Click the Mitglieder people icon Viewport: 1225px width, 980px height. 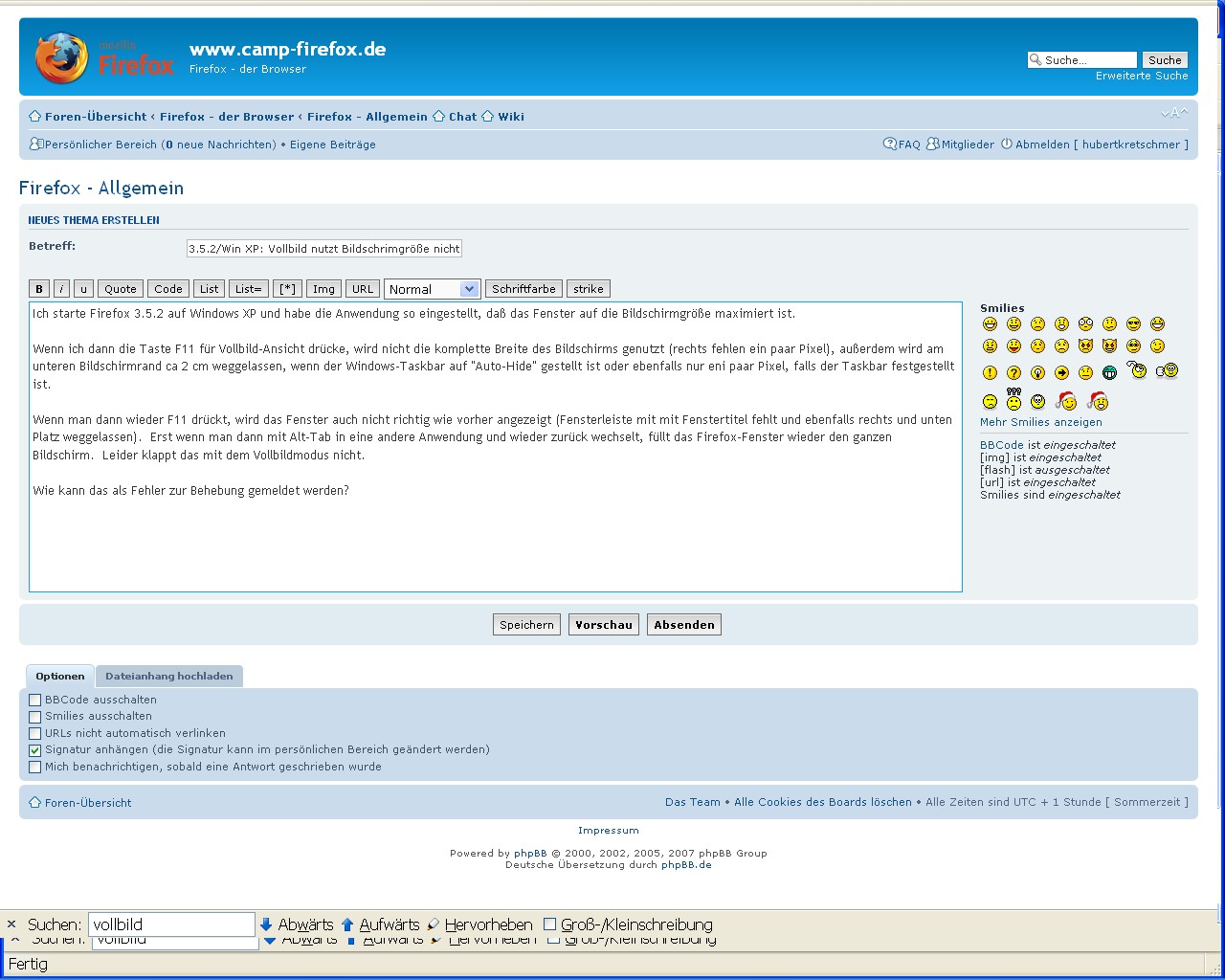pyautogui.click(x=933, y=145)
